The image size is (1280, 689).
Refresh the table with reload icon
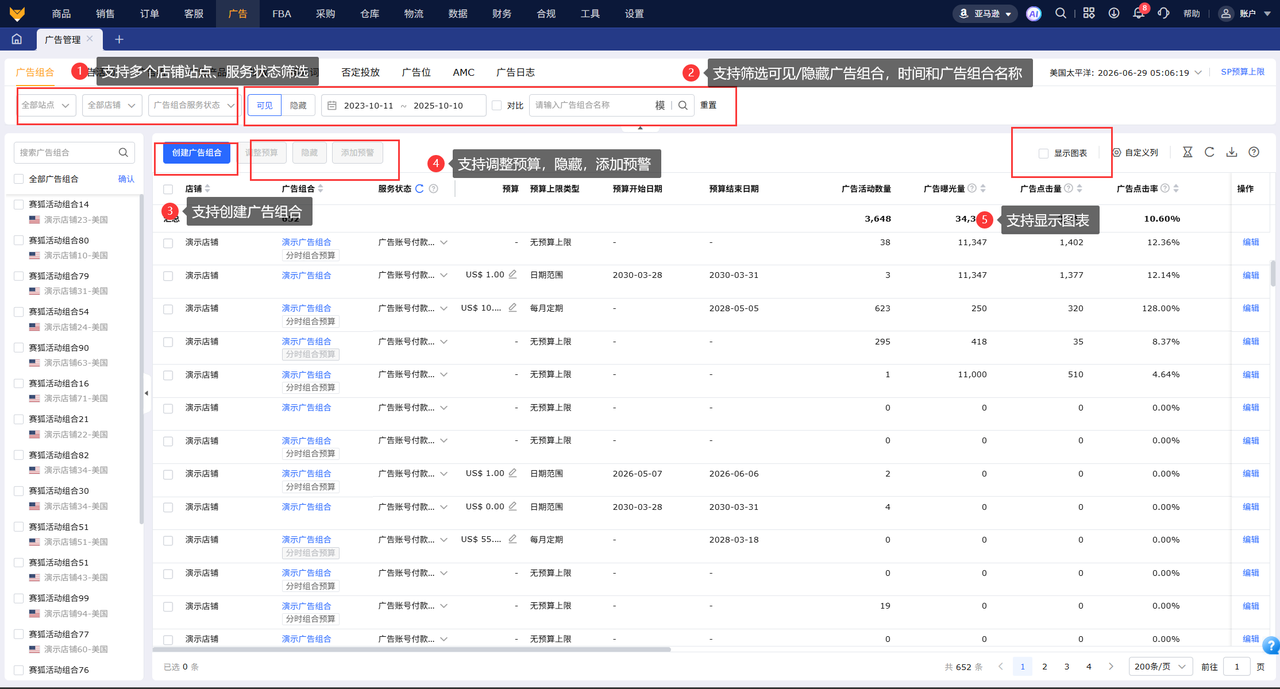[1209, 153]
